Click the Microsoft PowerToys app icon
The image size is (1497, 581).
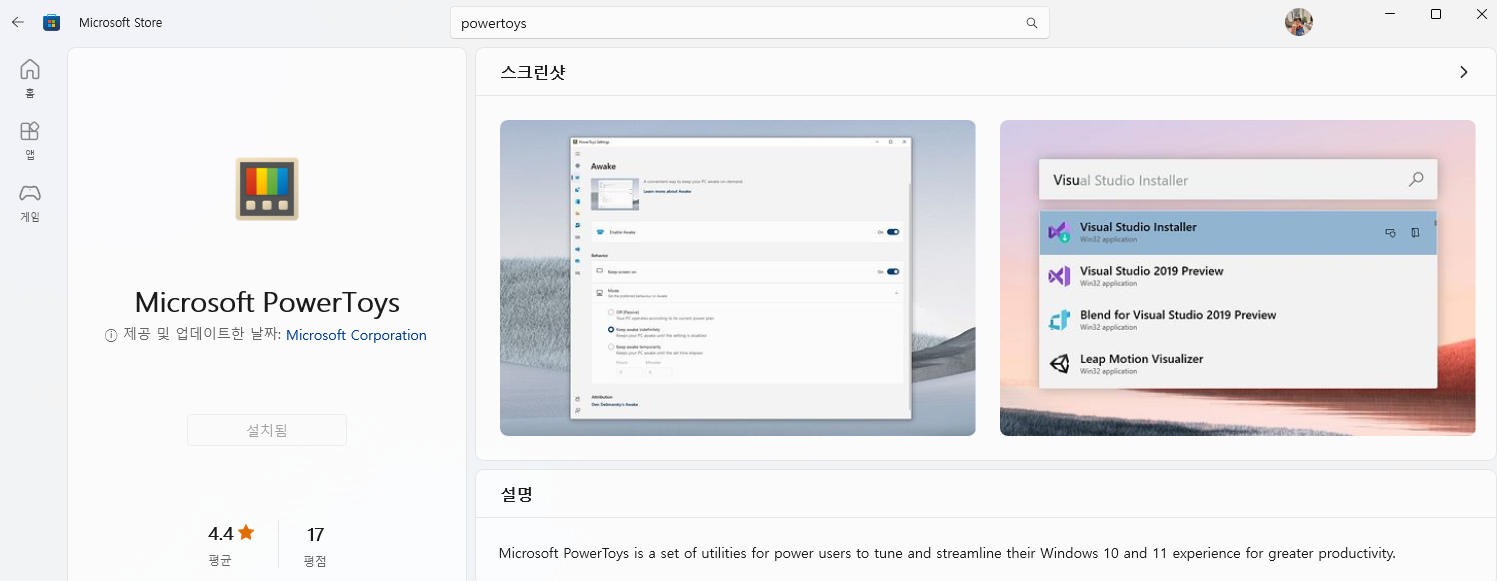pos(267,188)
